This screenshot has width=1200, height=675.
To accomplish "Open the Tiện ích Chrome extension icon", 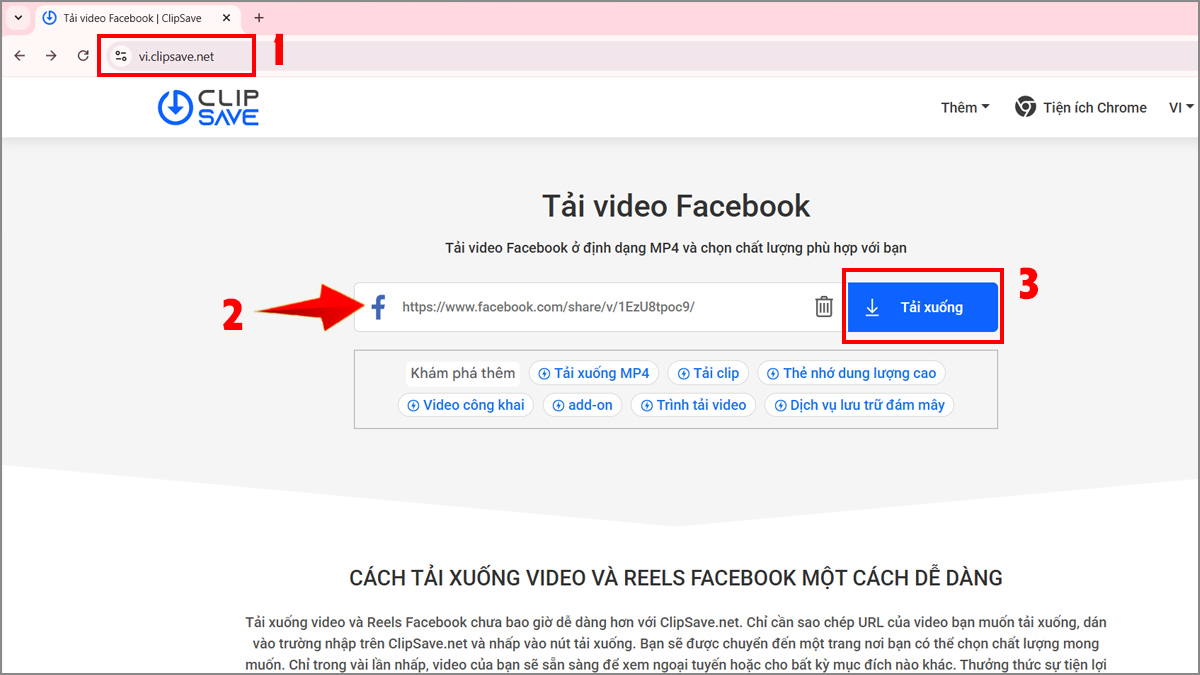I will click(1026, 107).
